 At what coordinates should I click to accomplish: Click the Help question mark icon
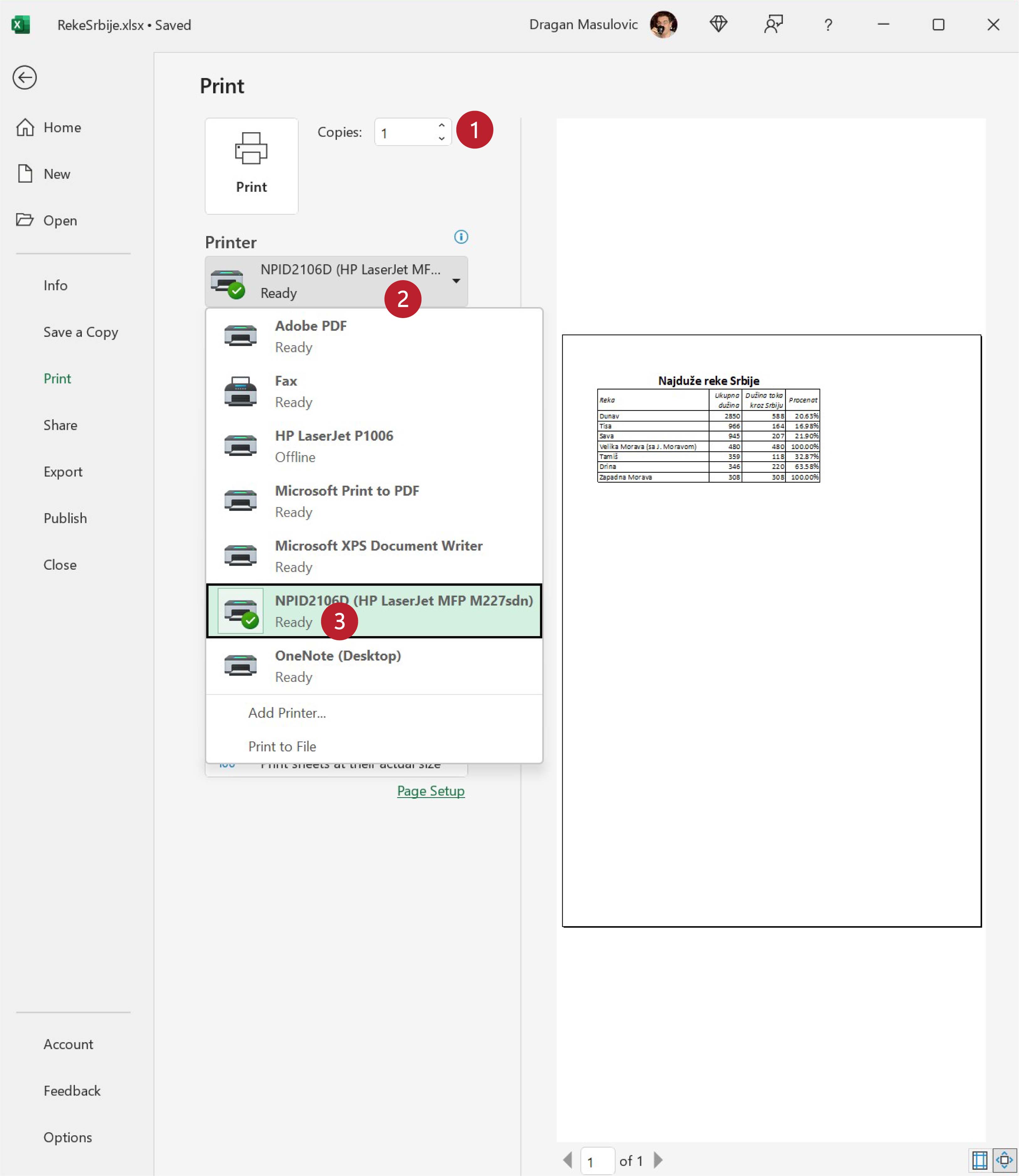pyautogui.click(x=828, y=25)
